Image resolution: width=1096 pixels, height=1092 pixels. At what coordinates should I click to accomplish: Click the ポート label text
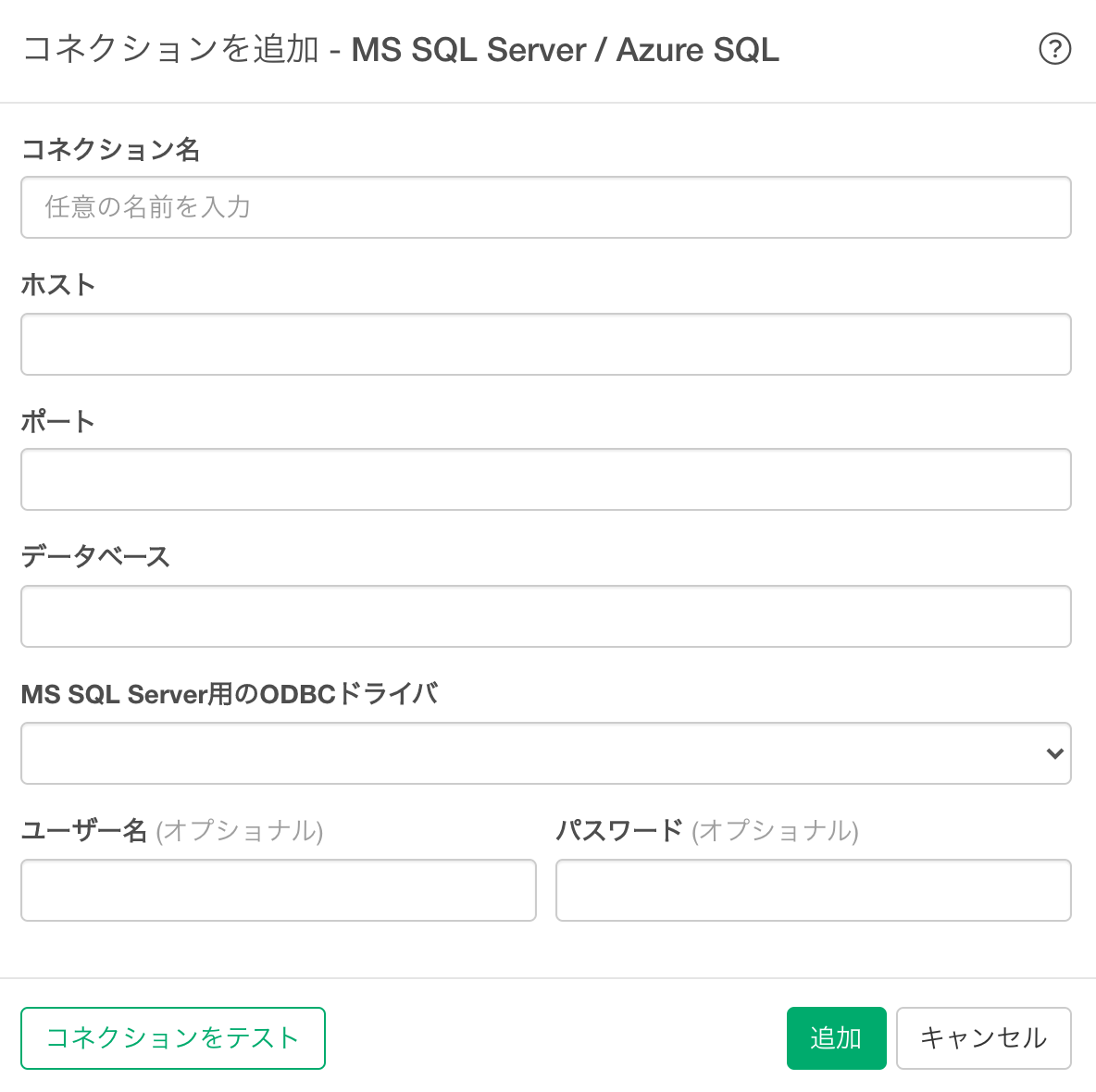click(x=58, y=421)
